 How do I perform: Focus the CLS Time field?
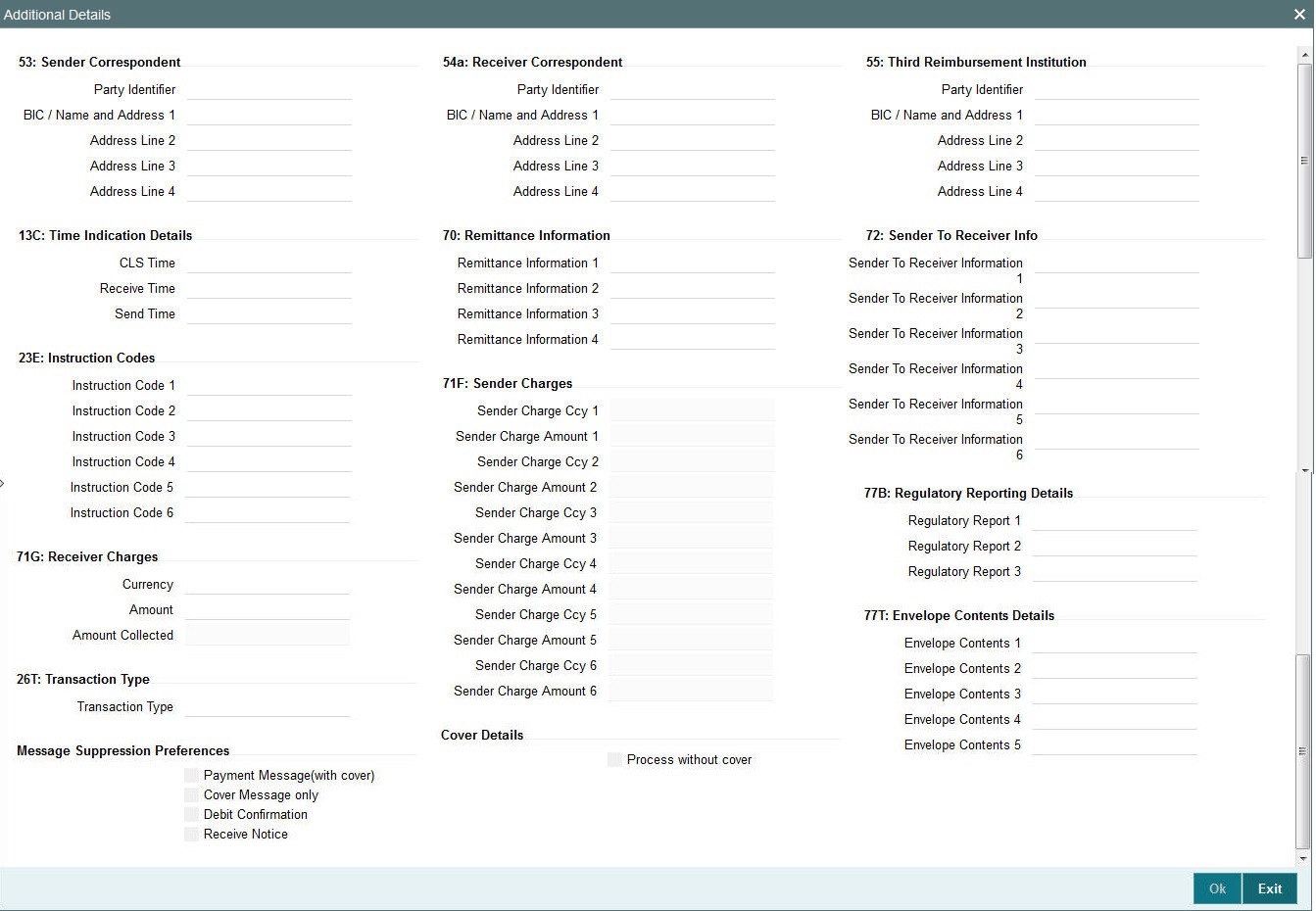[x=269, y=263]
